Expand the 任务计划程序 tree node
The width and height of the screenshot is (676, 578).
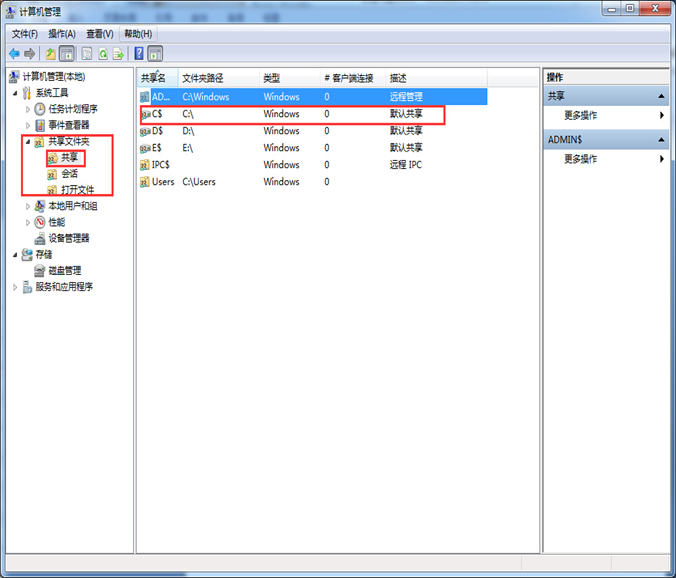click(x=28, y=109)
